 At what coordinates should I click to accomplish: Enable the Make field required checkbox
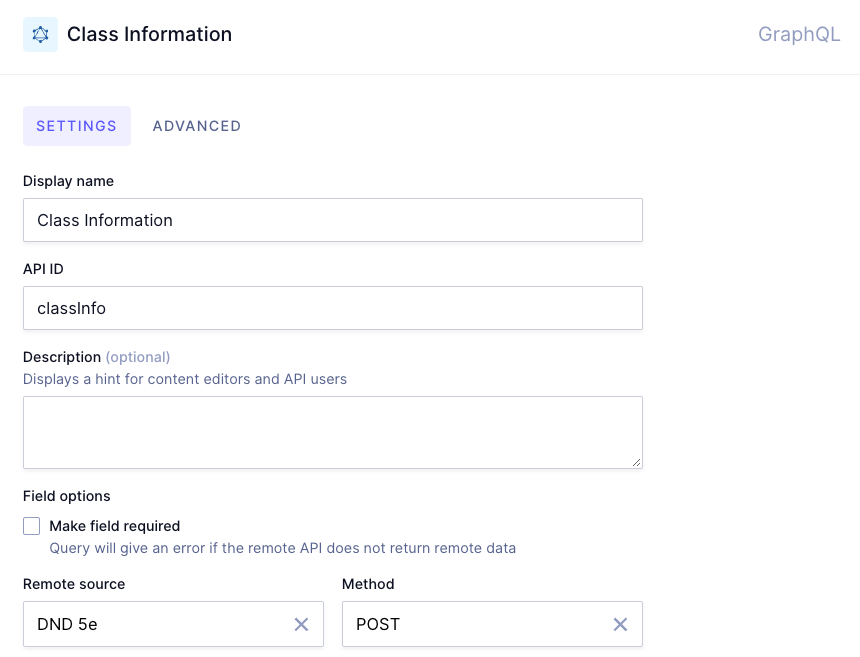[x=32, y=526]
